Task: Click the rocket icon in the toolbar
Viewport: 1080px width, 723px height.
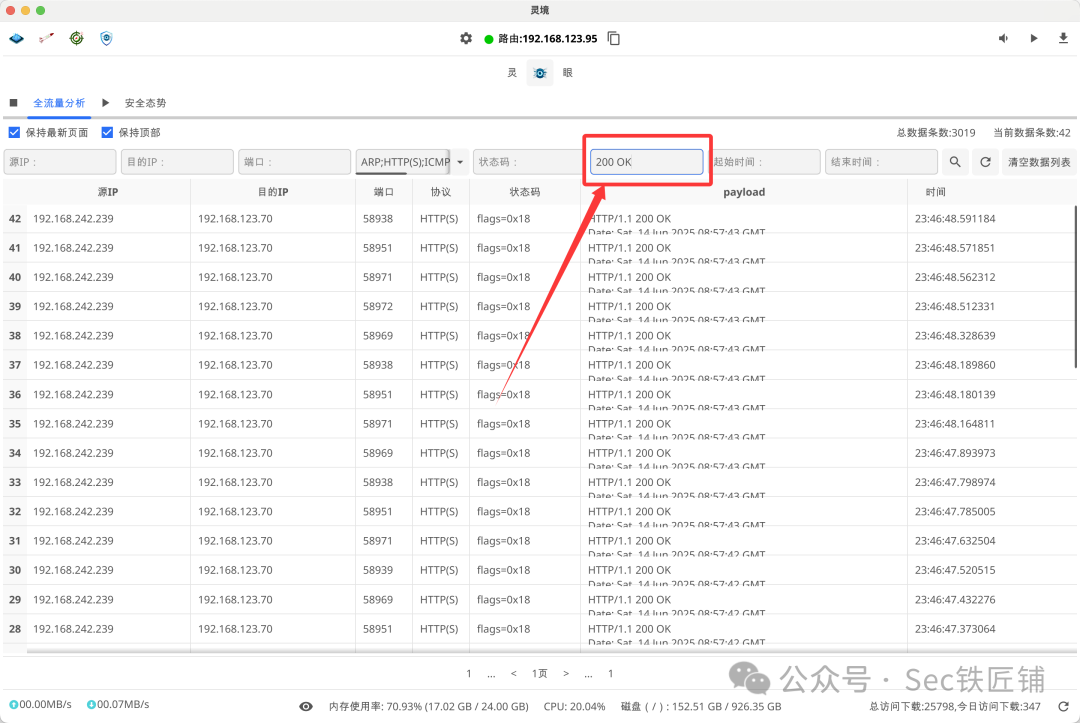Action: click(x=46, y=38)
